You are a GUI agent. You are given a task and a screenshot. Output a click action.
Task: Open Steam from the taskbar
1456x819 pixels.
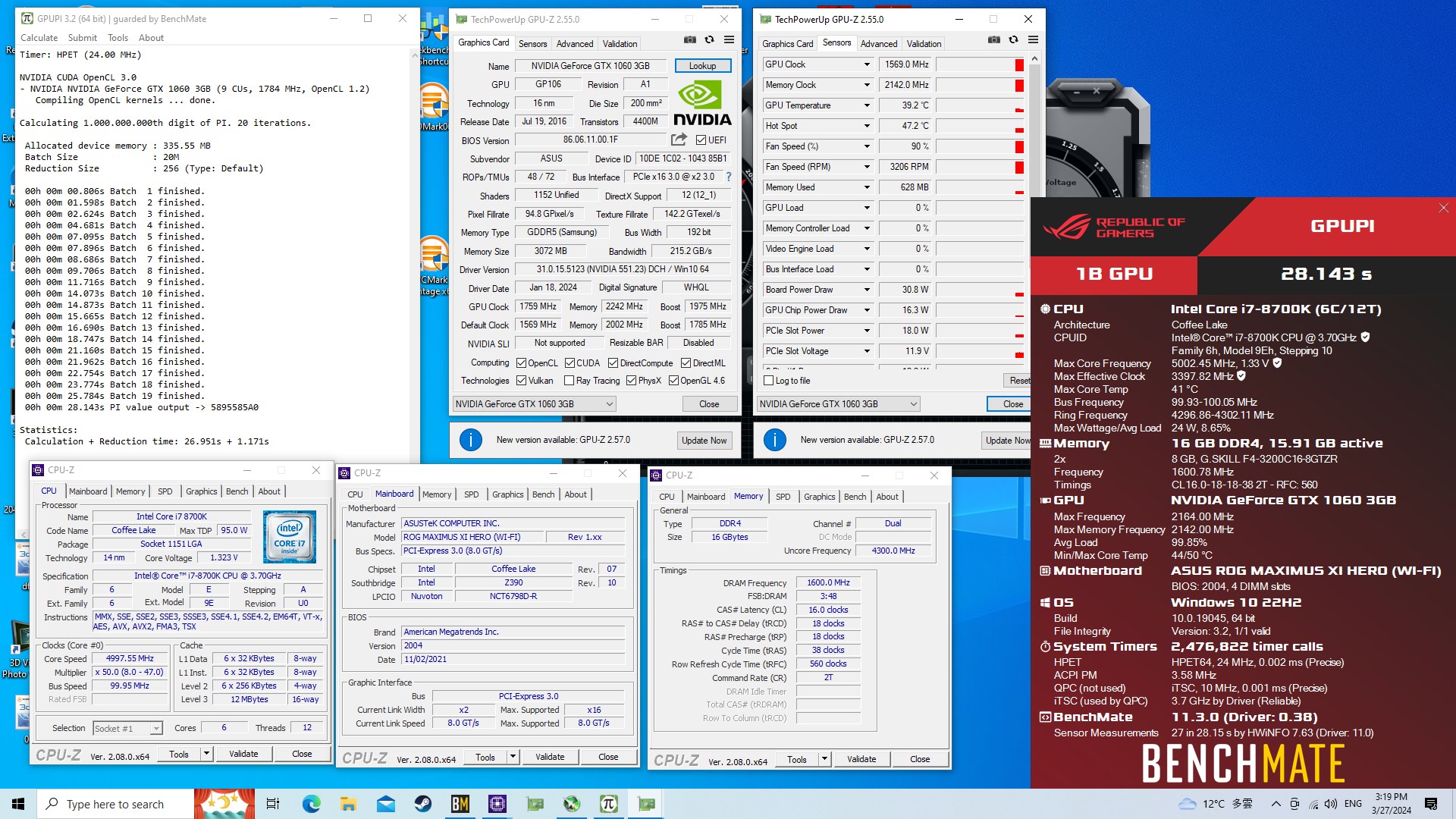point(422,804)
